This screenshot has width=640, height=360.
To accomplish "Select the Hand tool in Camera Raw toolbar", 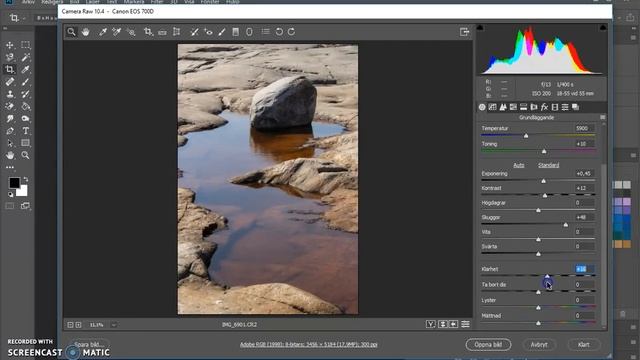I will click(x=85, y=32).
